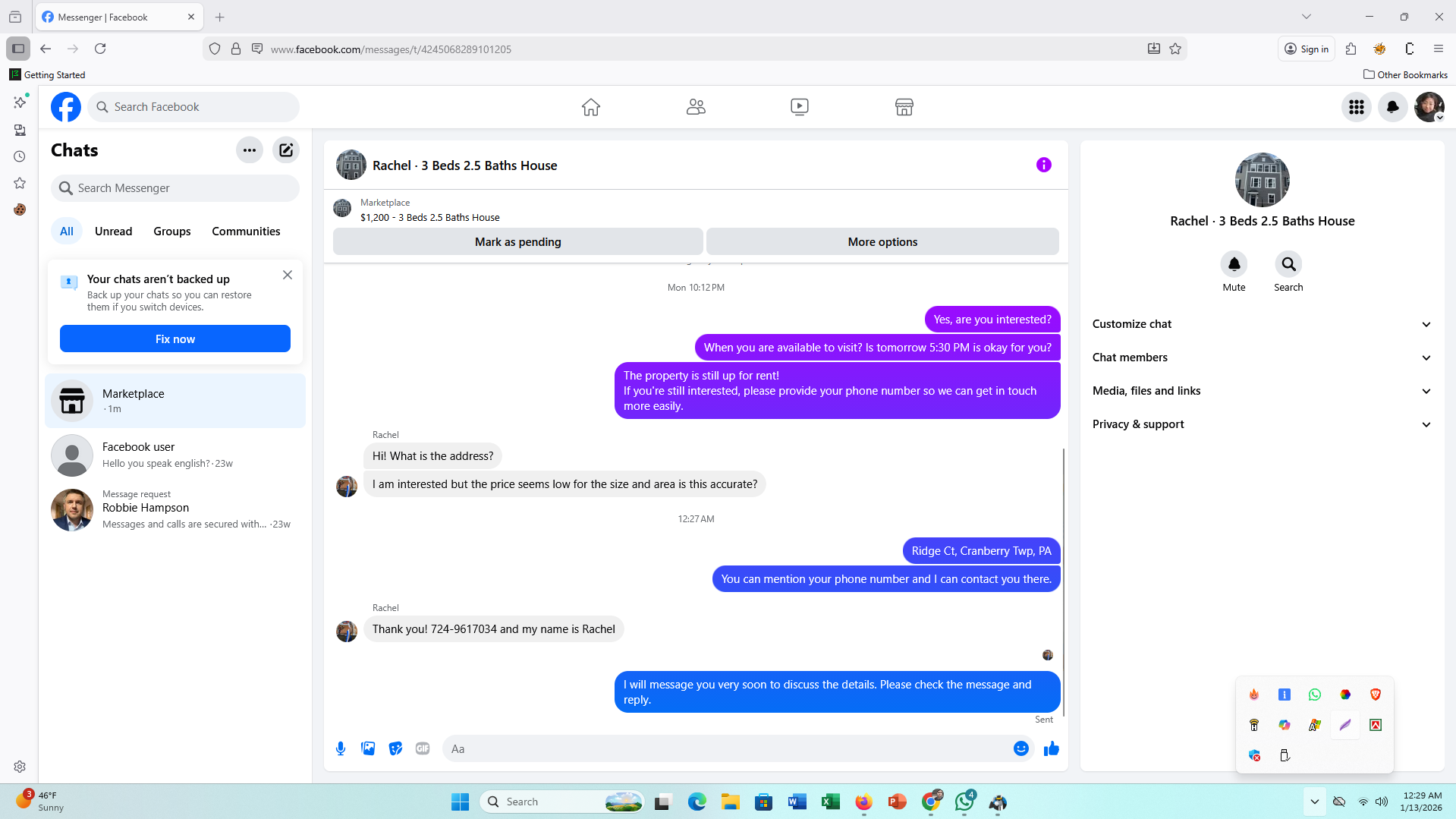
Task: Toggle the browser sidebar button
Action: [x=18, y=49]
